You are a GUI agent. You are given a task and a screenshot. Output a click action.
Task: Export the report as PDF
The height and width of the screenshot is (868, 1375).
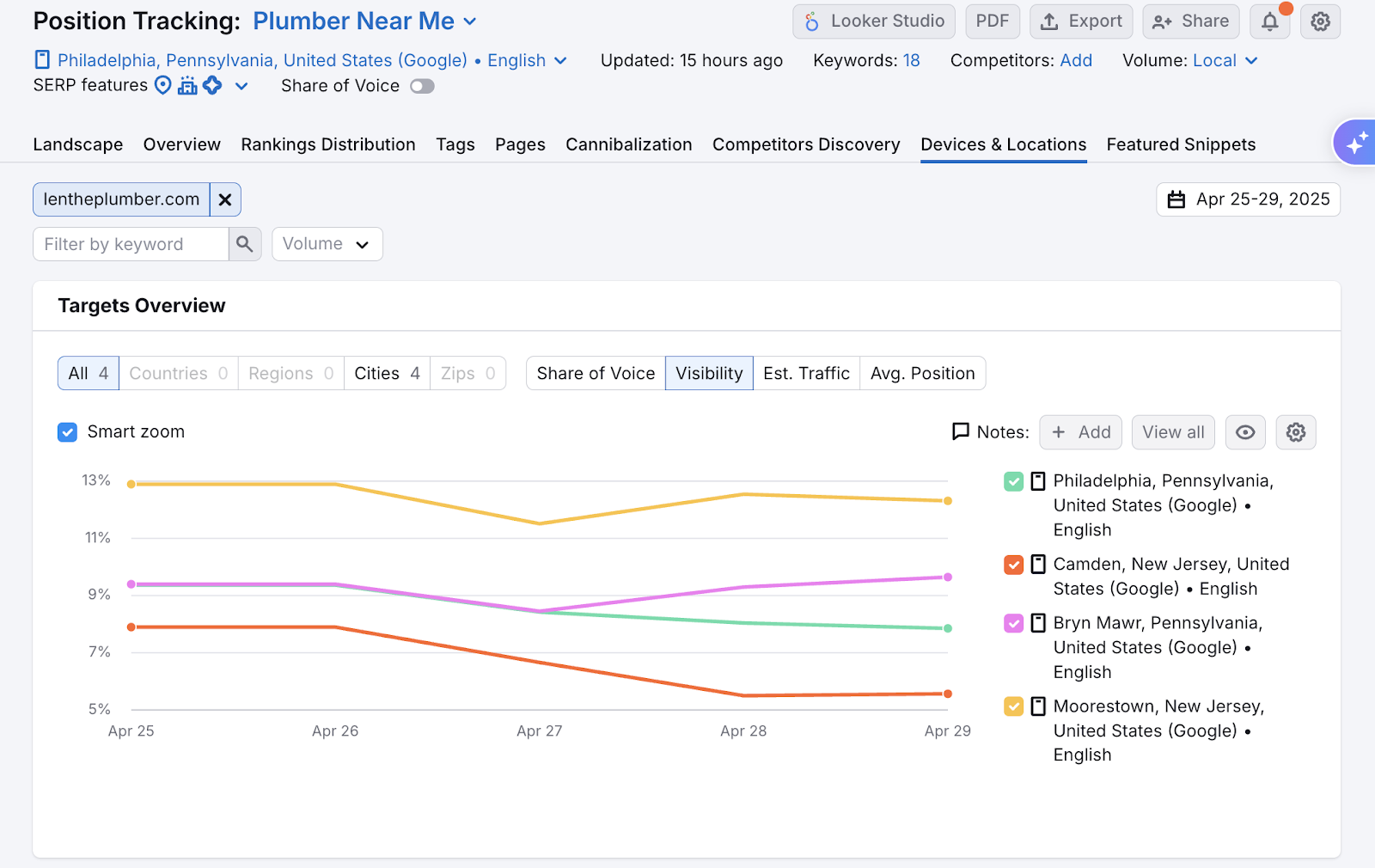click(x=992, y=21)
